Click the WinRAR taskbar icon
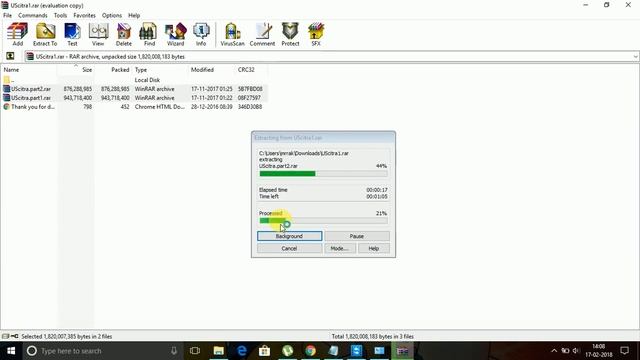 click(402, 351)
